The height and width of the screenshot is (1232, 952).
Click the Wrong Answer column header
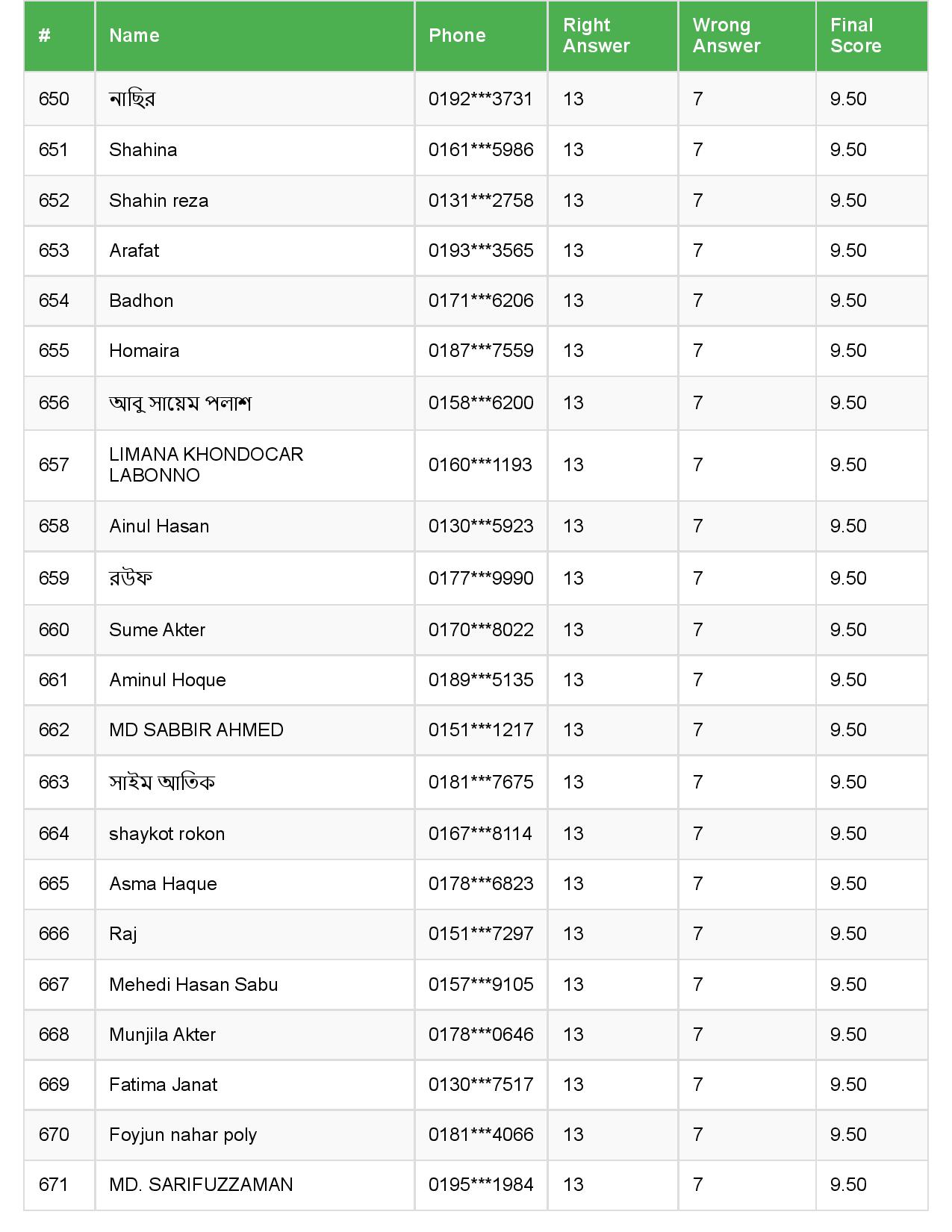(x=726, y=35)
